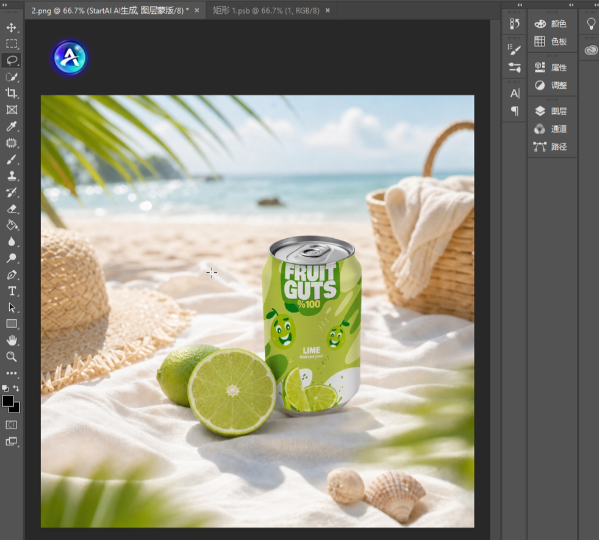
Task: Select the Zoom tool
Action: [x=11, y=357]
